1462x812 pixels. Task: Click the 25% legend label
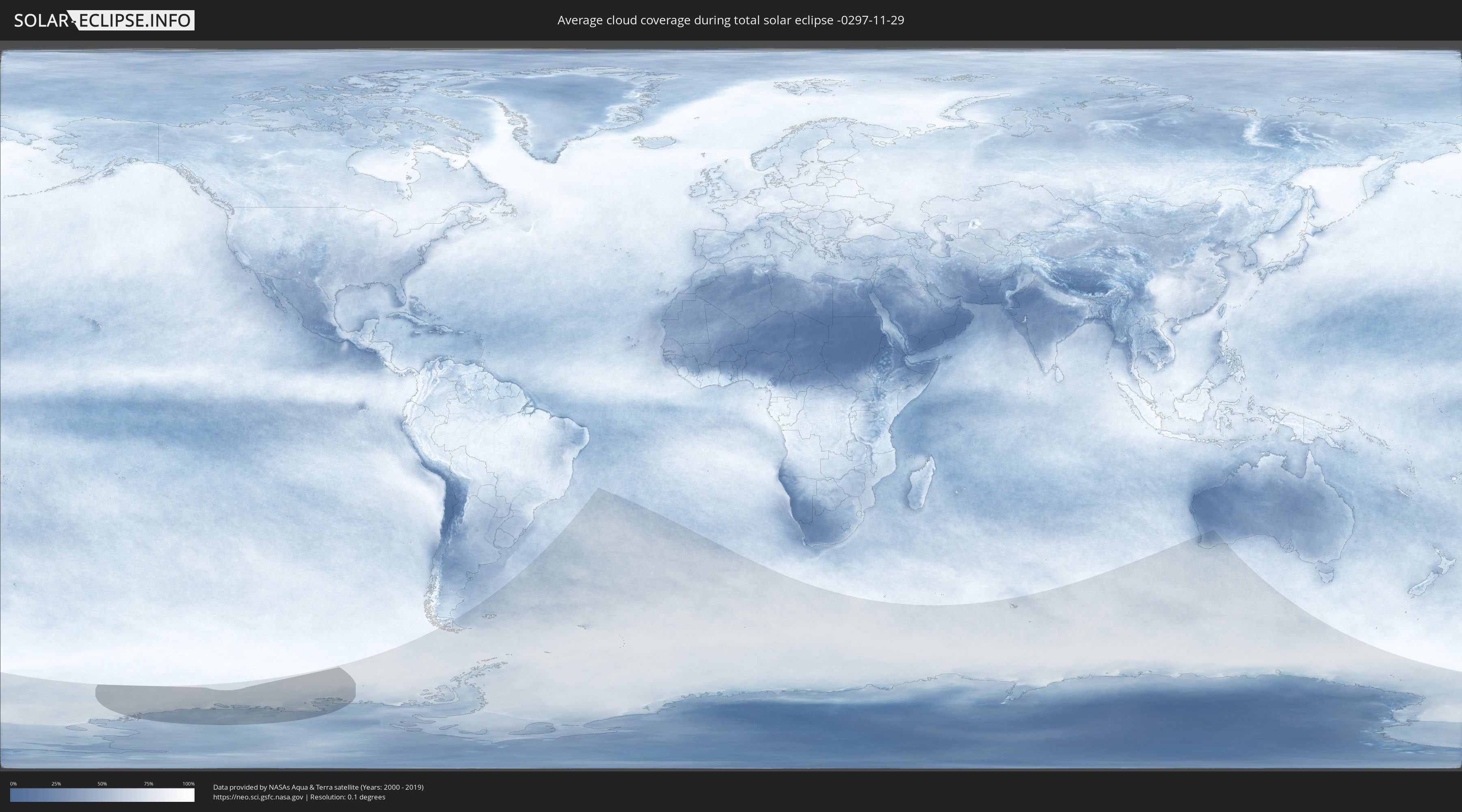56,784
